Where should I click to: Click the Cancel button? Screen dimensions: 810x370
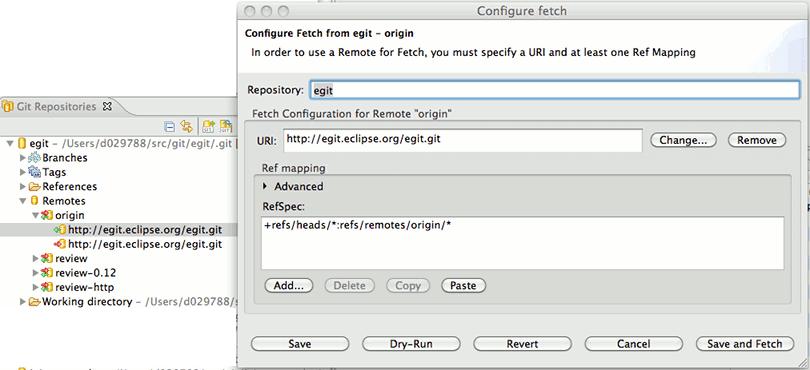pyautogui.click(x=634, y=344)
